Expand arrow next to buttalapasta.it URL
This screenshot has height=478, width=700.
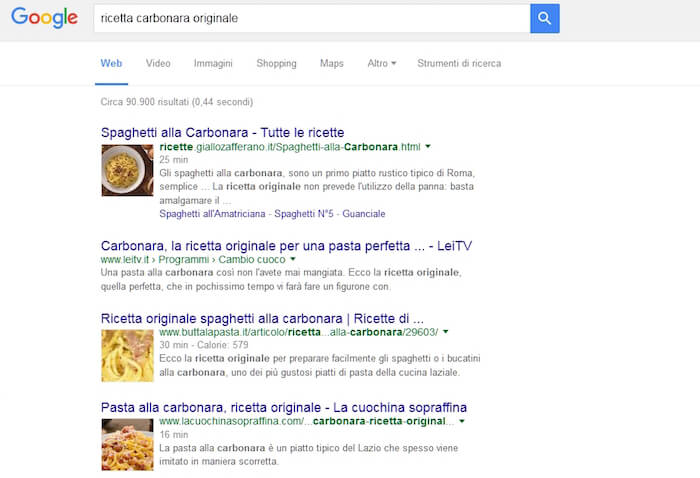(x=446, y=332)
